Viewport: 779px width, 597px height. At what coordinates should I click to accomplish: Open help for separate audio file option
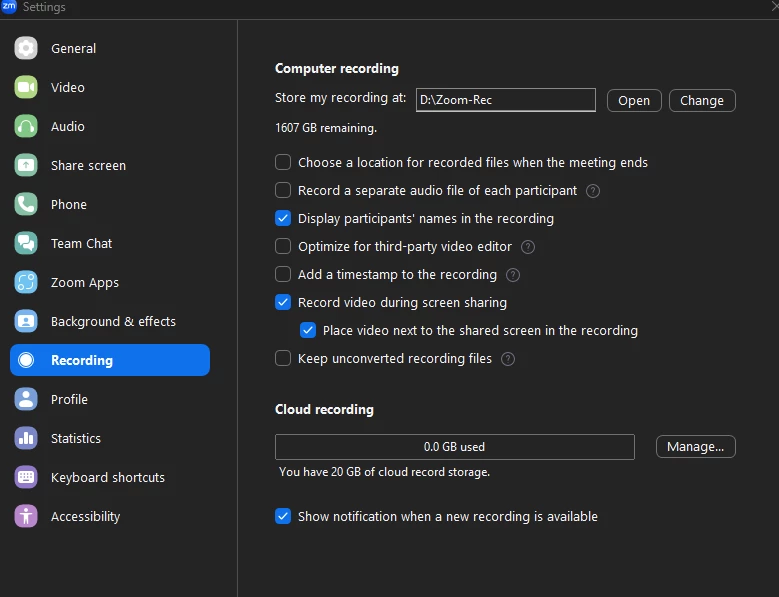593,191
